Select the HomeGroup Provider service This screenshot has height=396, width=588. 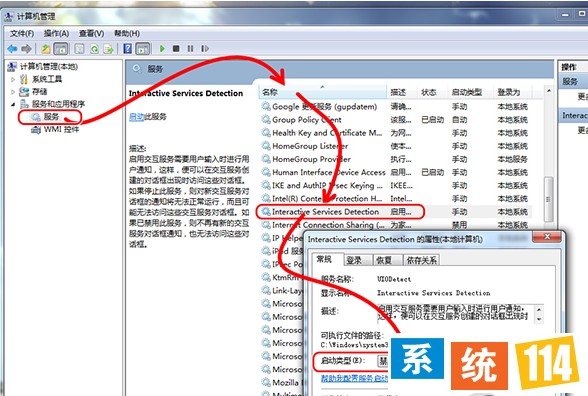click(x=396, y=159)
